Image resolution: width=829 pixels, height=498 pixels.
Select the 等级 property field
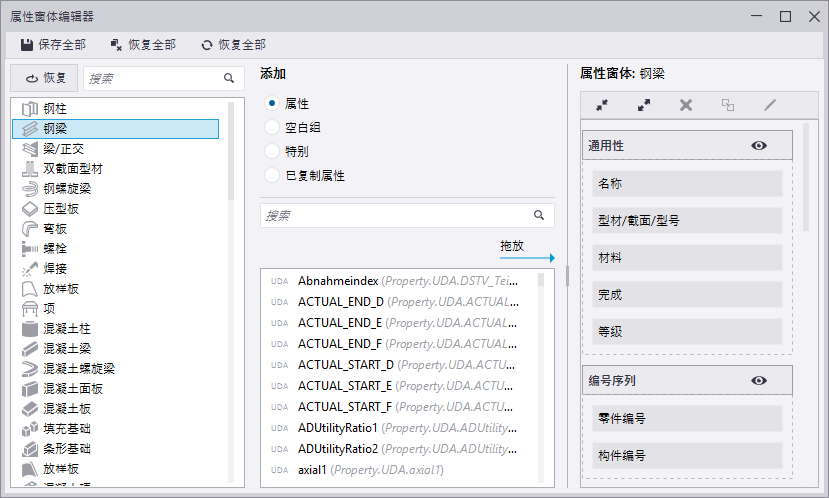coord(687,331)
